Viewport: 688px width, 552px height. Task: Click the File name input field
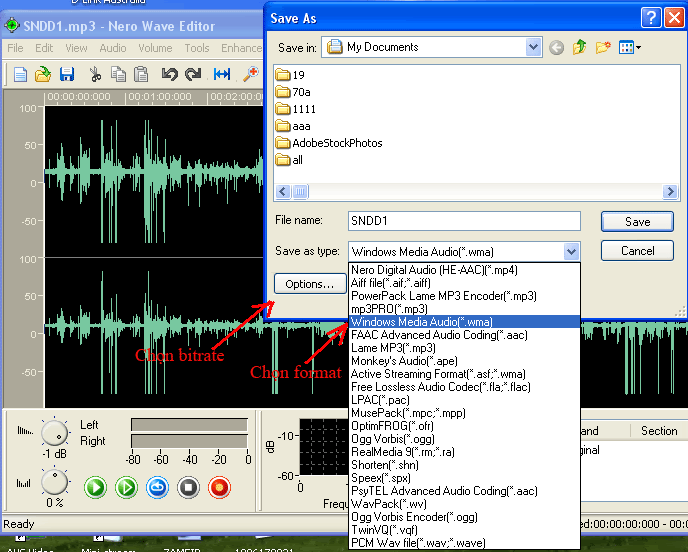[464, 221]
